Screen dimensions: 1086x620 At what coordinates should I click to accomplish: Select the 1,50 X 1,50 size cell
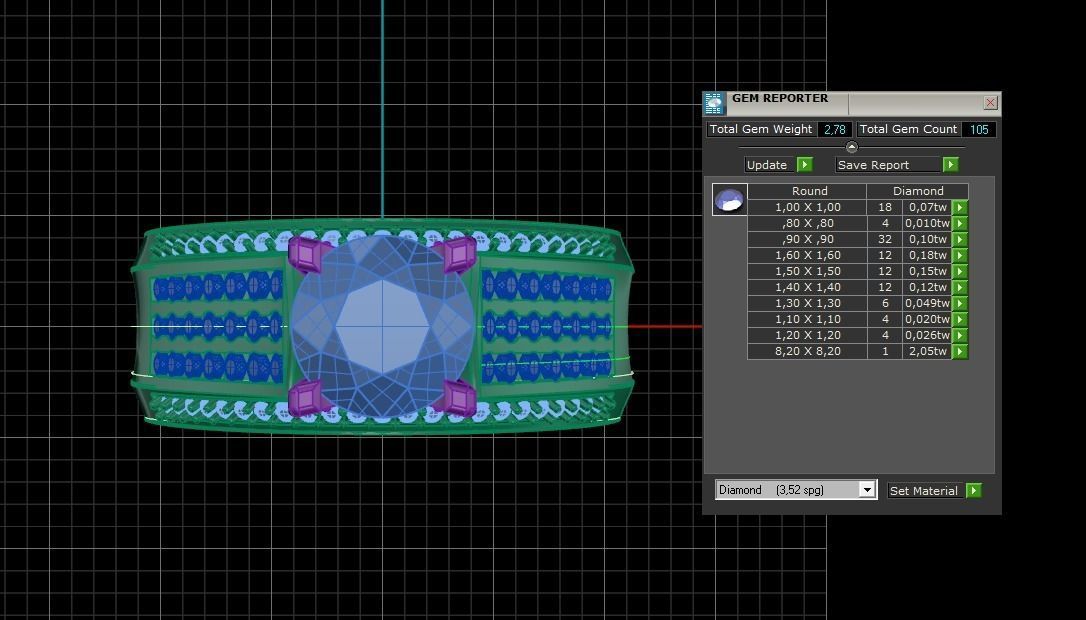(x=808, y=271)
